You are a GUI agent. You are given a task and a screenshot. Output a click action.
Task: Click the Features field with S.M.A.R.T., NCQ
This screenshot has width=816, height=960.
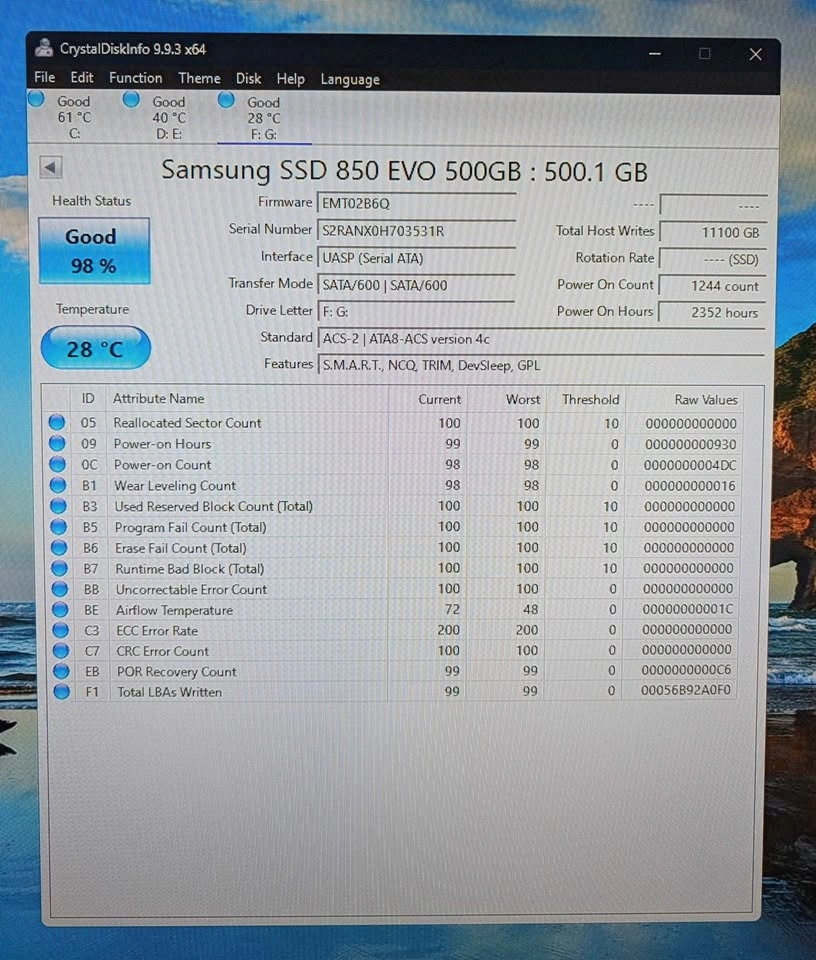pyautogui.click(x=541, y=366)
